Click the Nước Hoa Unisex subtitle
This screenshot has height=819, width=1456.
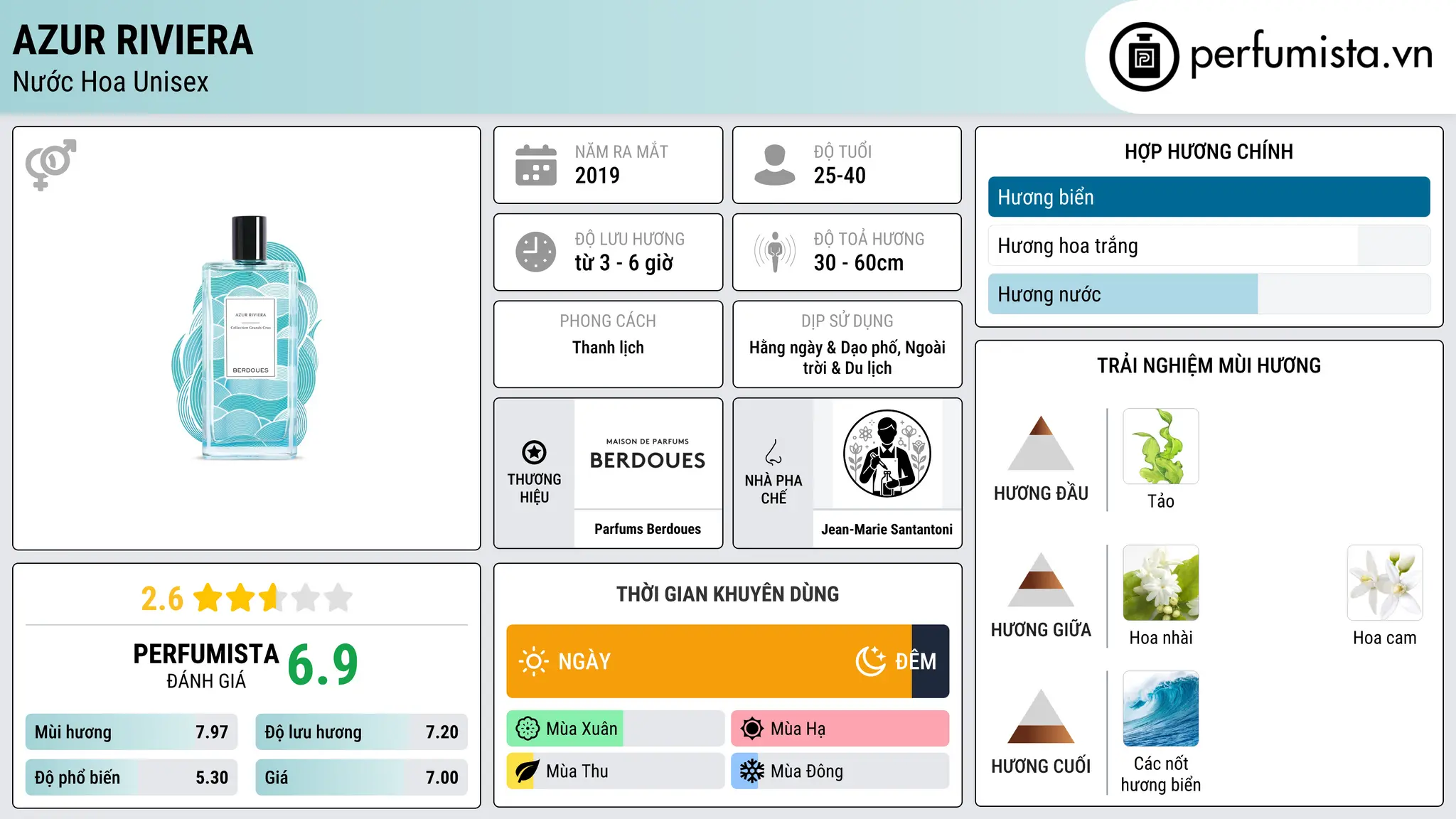point(111,82)
